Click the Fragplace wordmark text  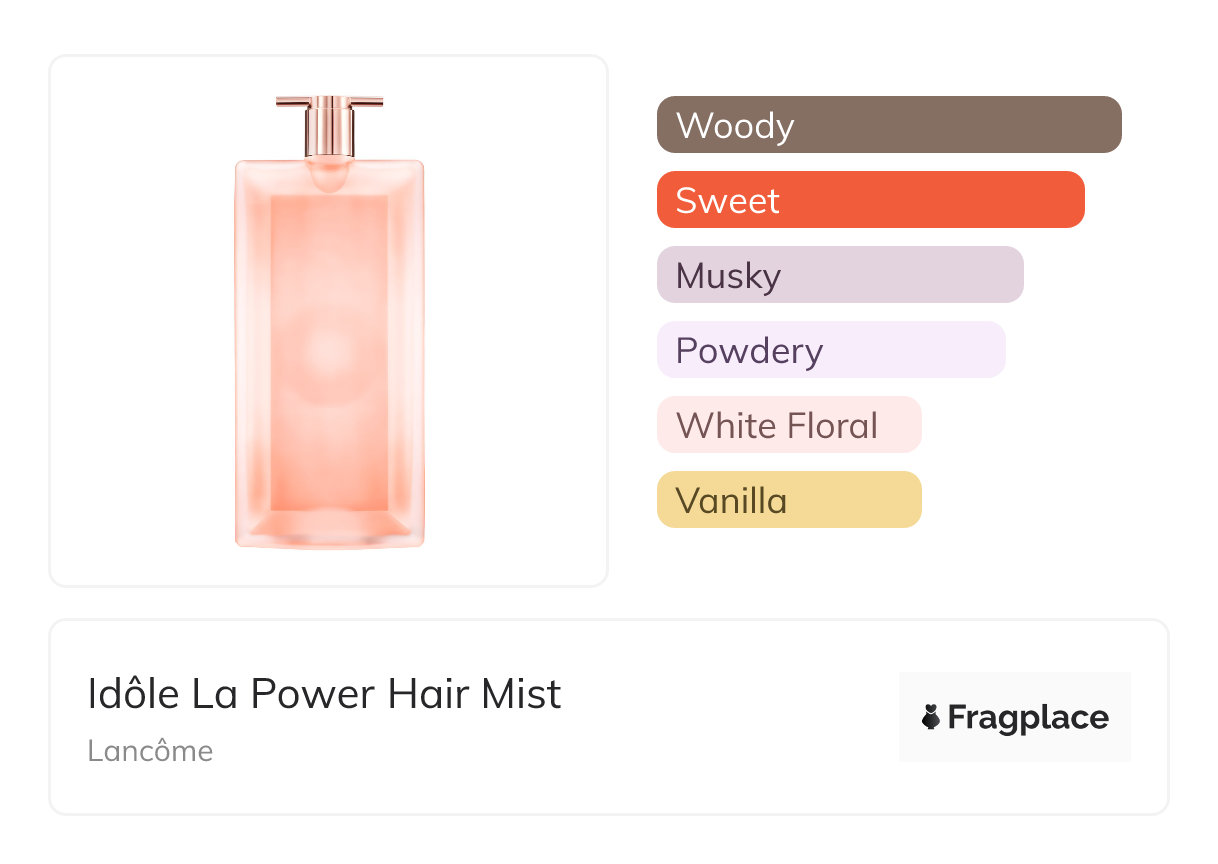[1028, 717]
